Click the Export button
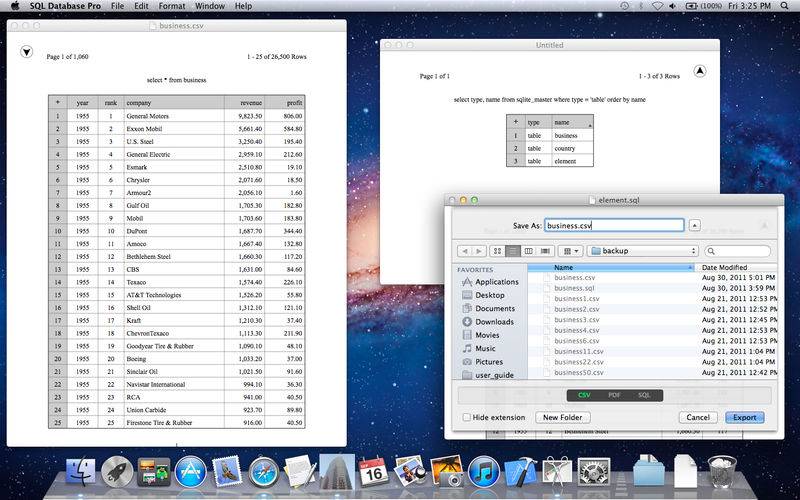Viewport: 800px width, 500px height. pyautogui.click(x=744, y=417)
